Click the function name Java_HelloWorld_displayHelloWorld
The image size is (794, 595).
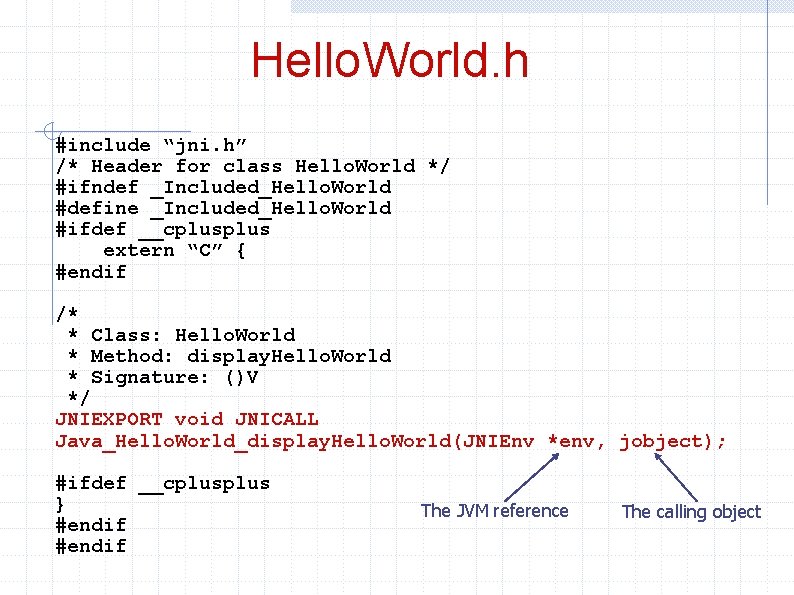[253, 441]
